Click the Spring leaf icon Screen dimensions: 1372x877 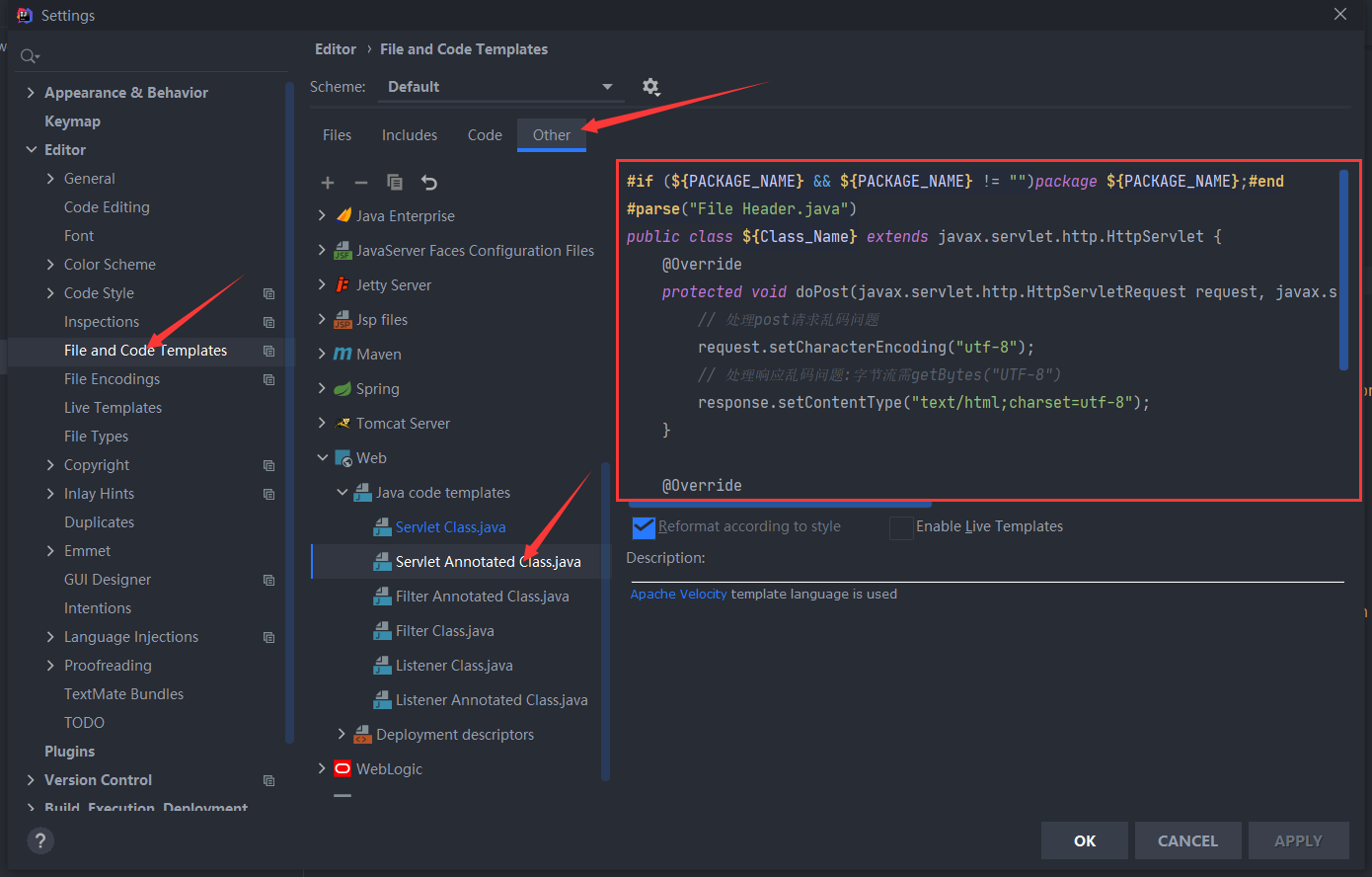(343, 389)
